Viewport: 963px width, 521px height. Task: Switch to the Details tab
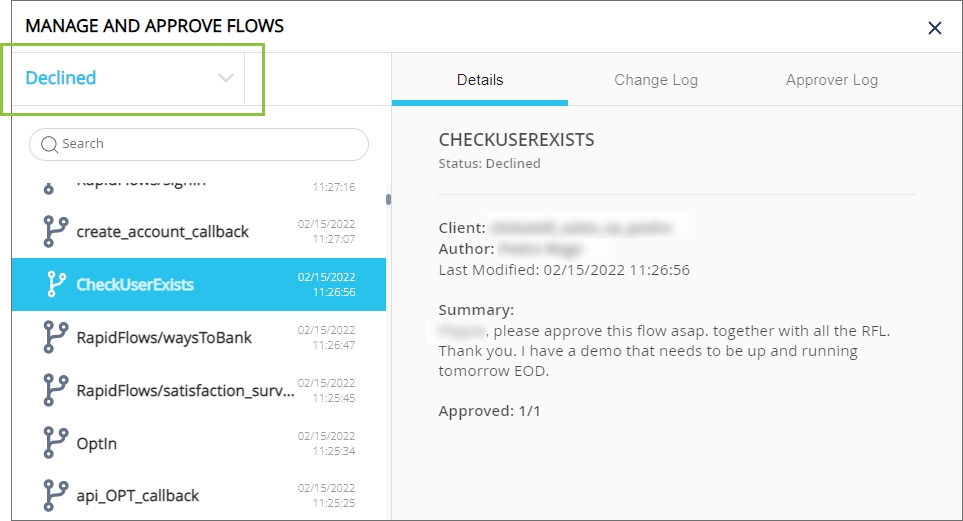click(480, 80)
